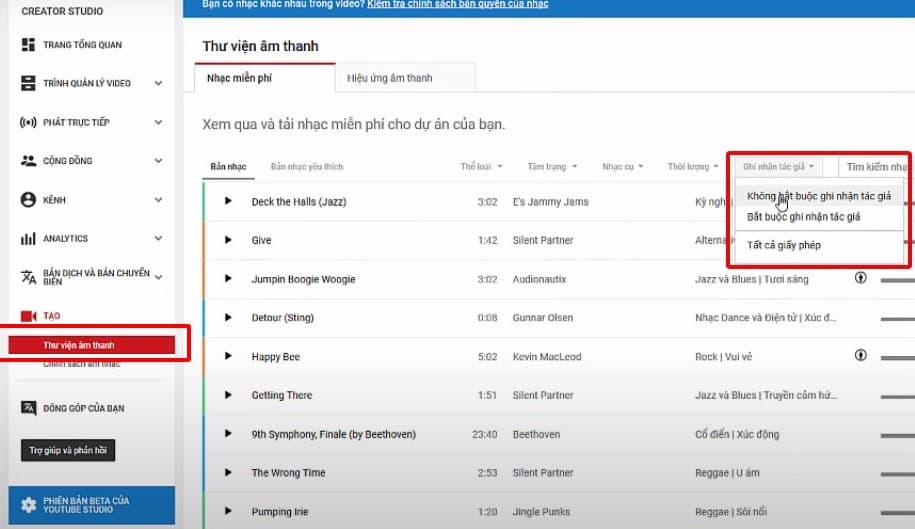Choose Tất cả giấy phép from the menu
The height and width of the screenshot is (529, 915).
783,245
